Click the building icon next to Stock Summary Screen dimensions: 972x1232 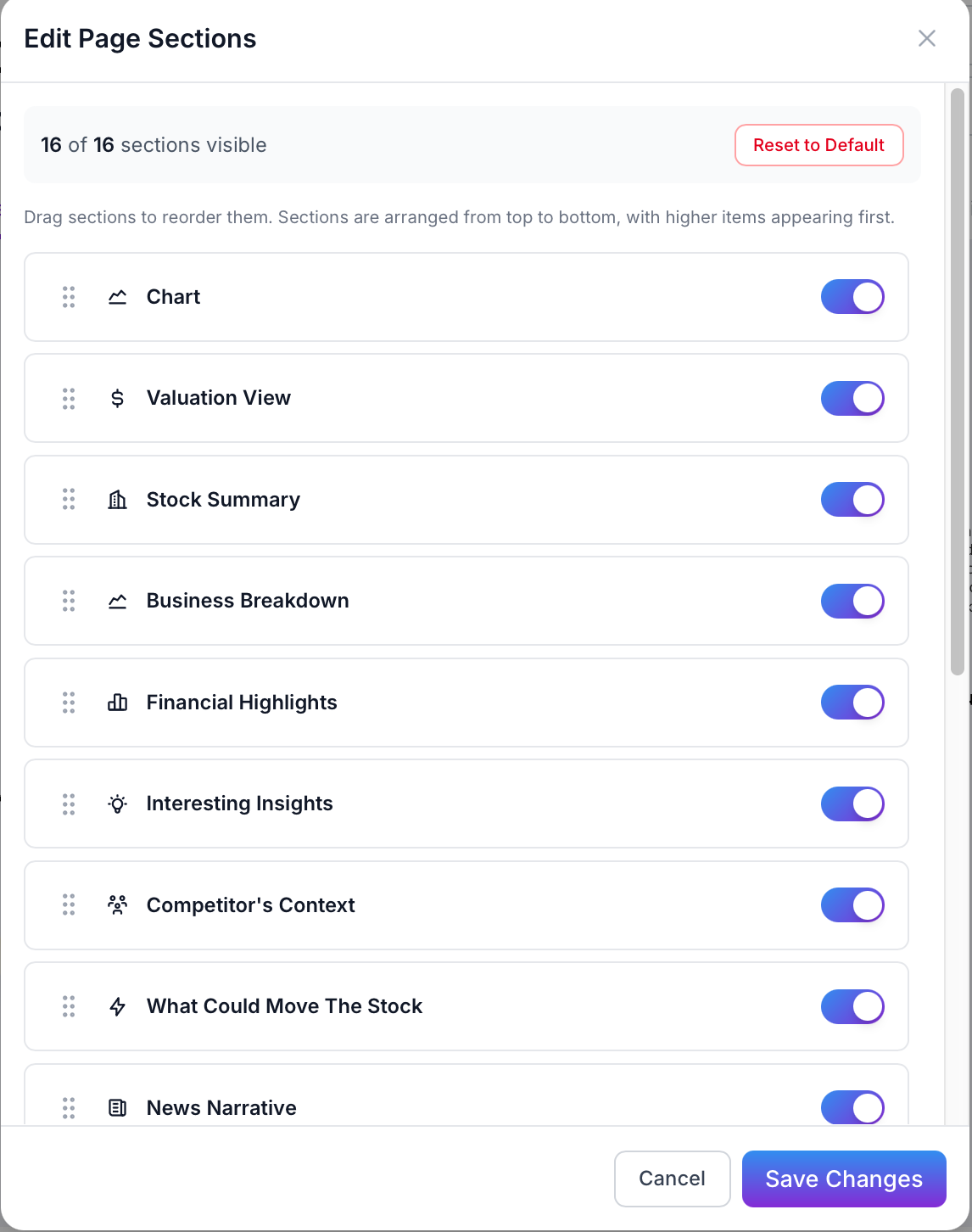point(118,500)
